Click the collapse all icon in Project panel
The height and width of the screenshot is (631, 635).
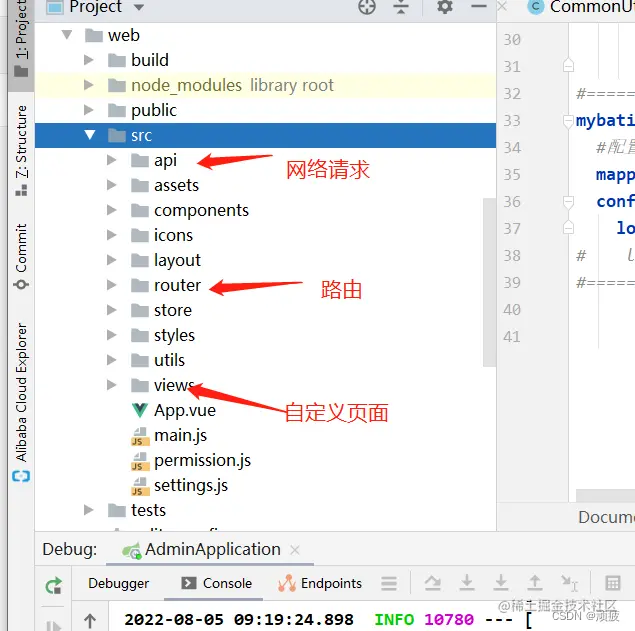tap(401, 7)
